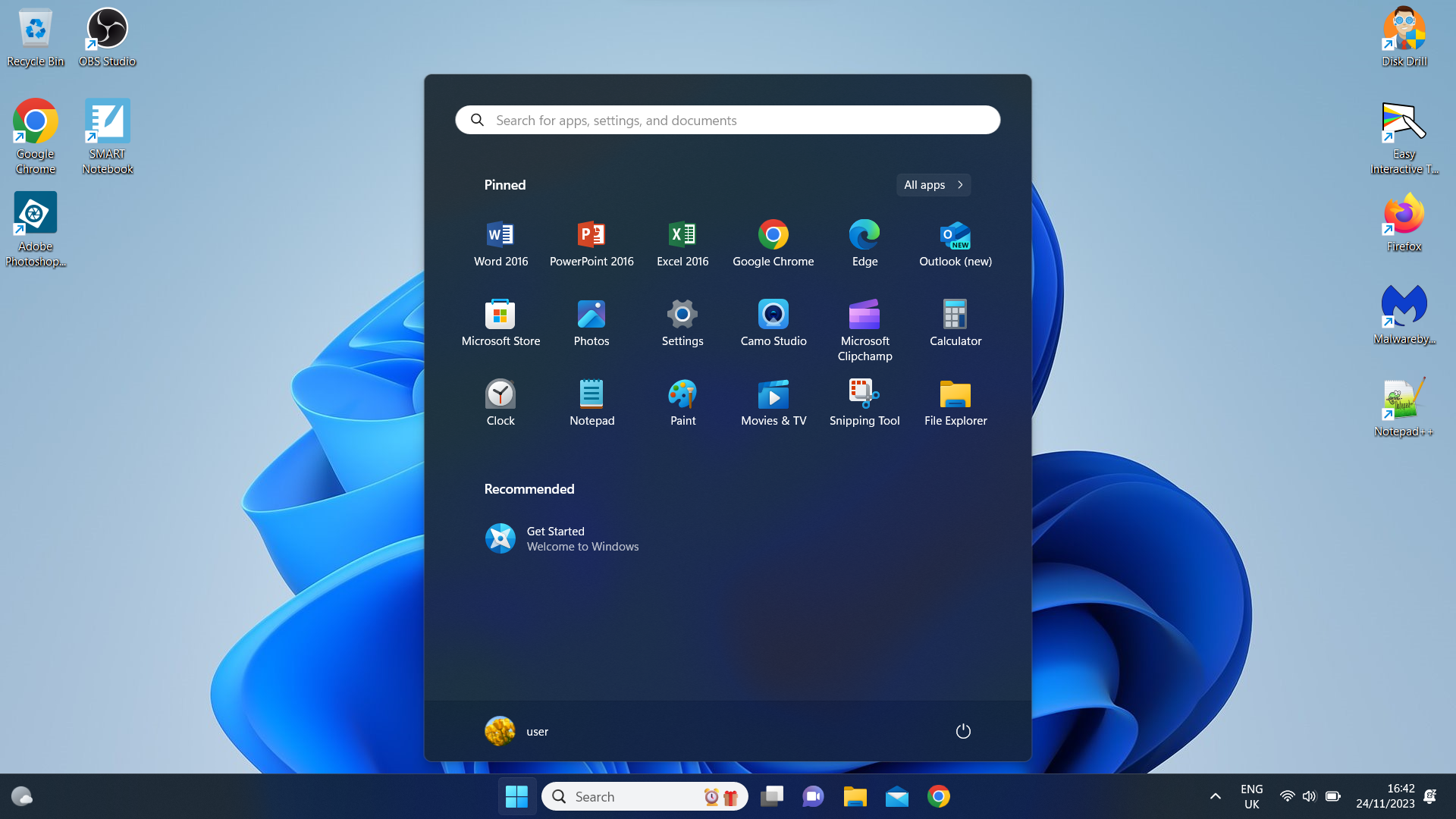The image size is (1456, 819).
Task: Open Task View on the taskbar
Action: point(772,796)
